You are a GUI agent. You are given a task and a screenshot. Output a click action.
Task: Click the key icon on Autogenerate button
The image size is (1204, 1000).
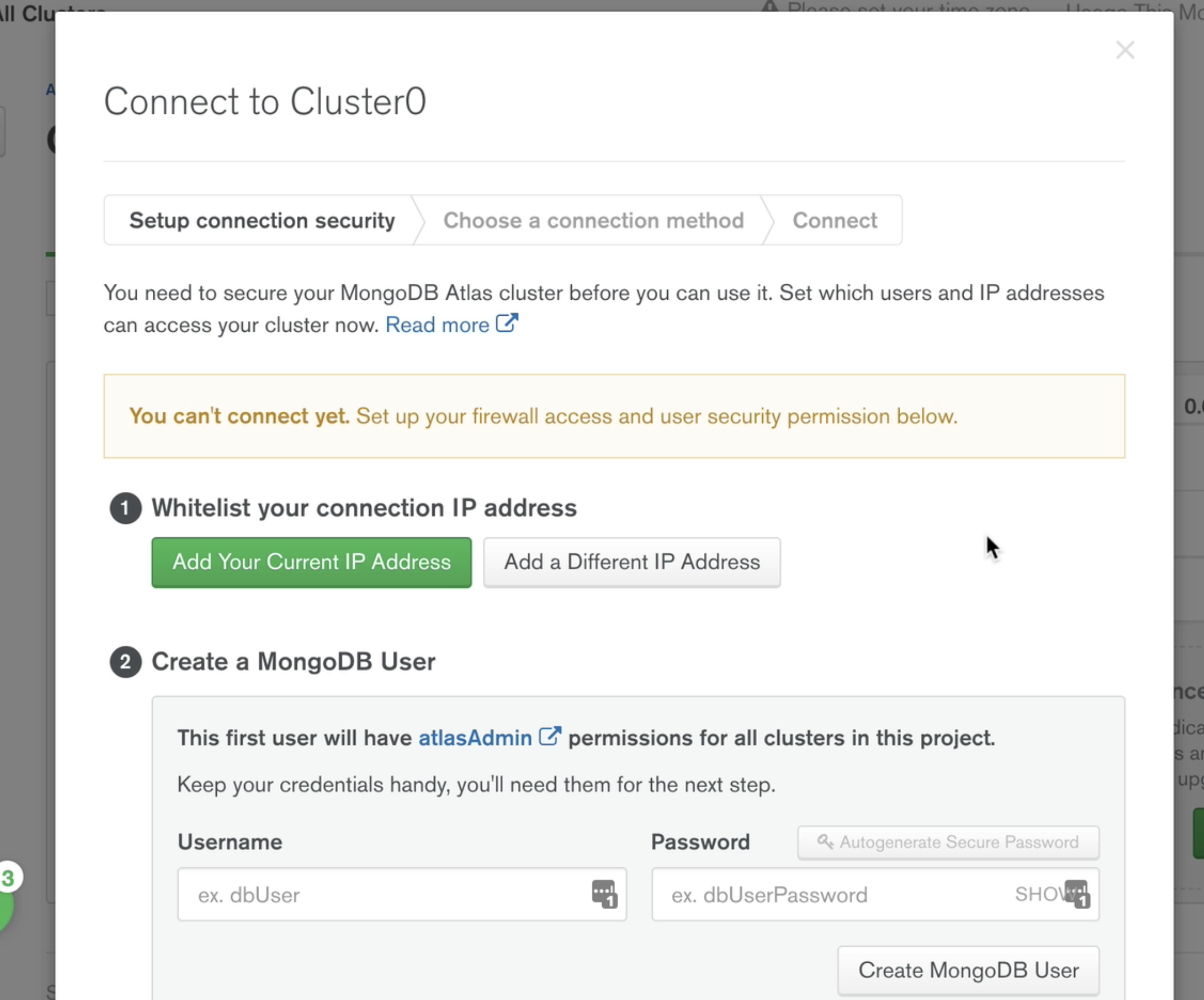(x=825, y=842)
